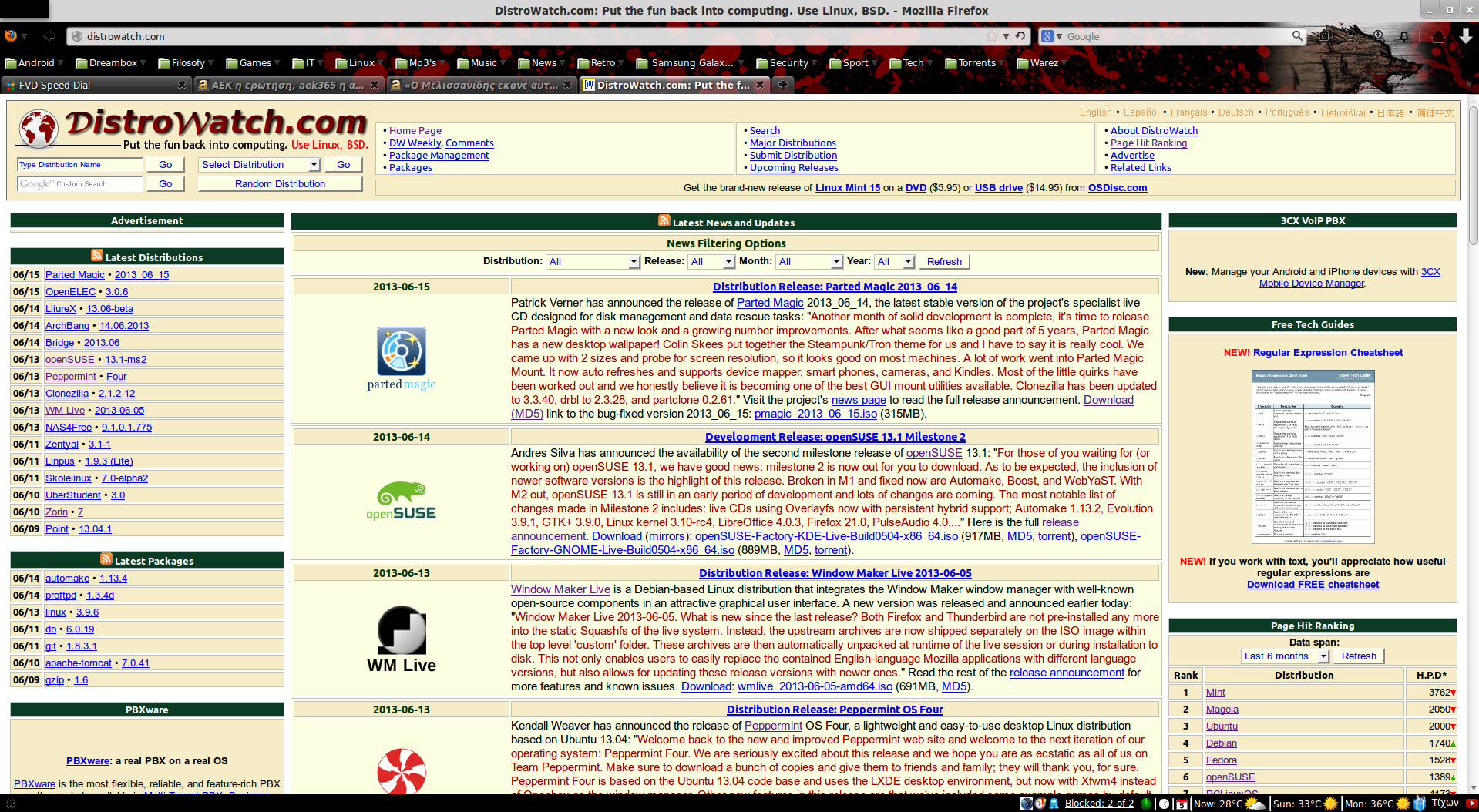Expand the Month filter dropdown

pyautogui.click(x=808, y=262)
